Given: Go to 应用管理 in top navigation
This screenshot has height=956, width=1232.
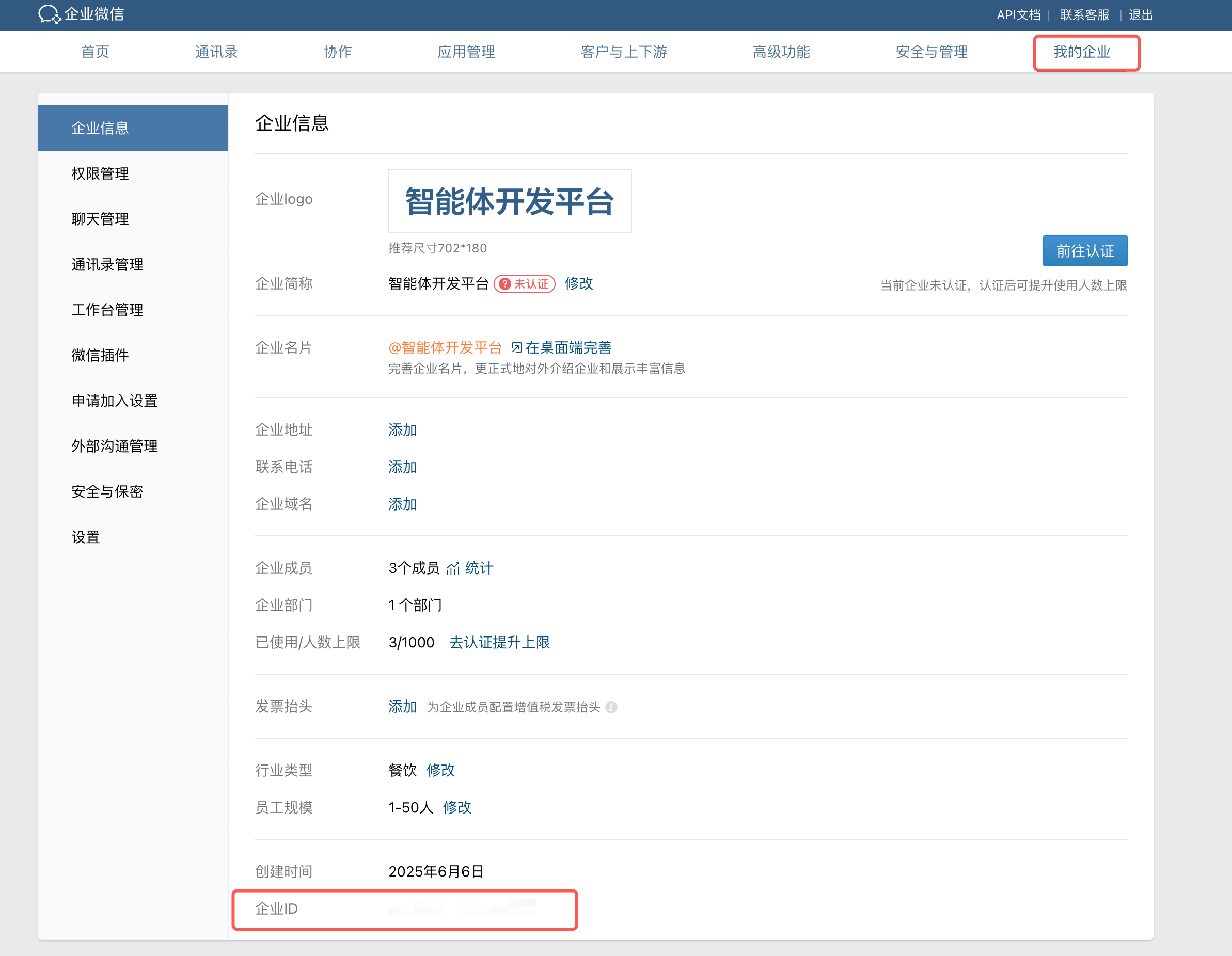Looking at the screenshot, I should 466,52.
